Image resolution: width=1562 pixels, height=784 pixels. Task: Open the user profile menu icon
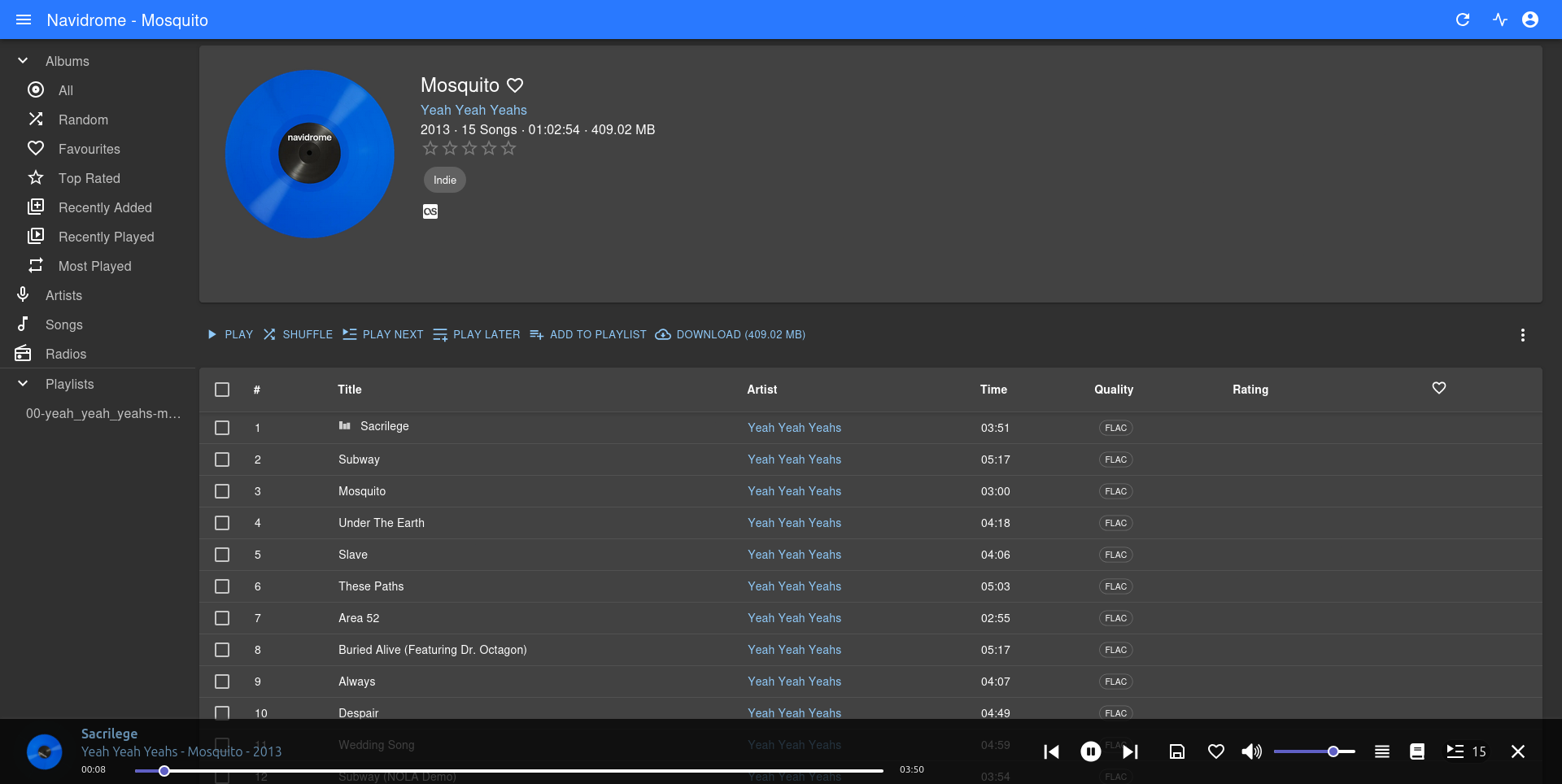[x=1530, y=20]
